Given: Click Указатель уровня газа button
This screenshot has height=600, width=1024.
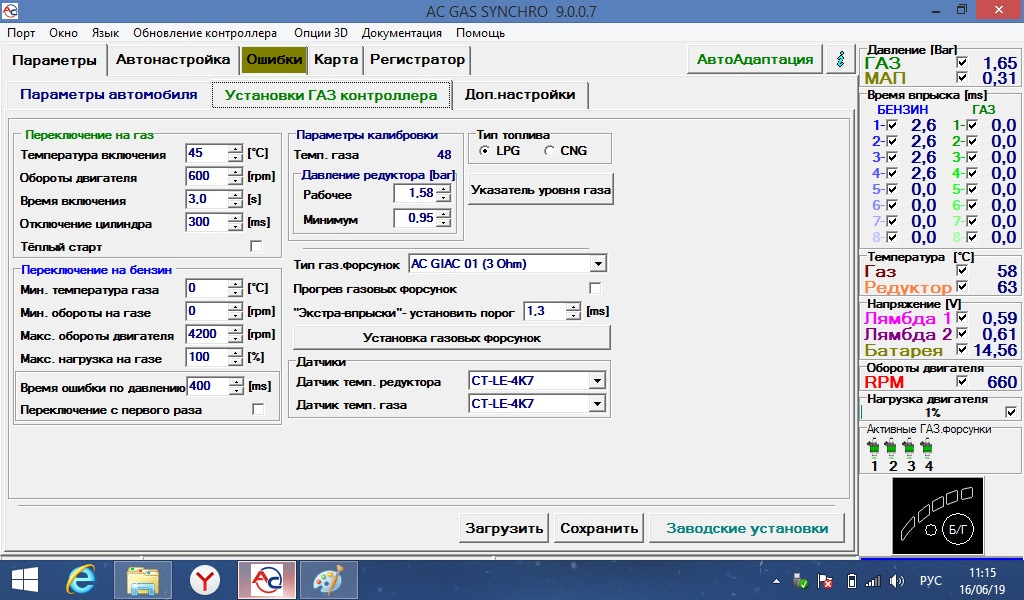Looking at the screenshot, I should 541,190.
